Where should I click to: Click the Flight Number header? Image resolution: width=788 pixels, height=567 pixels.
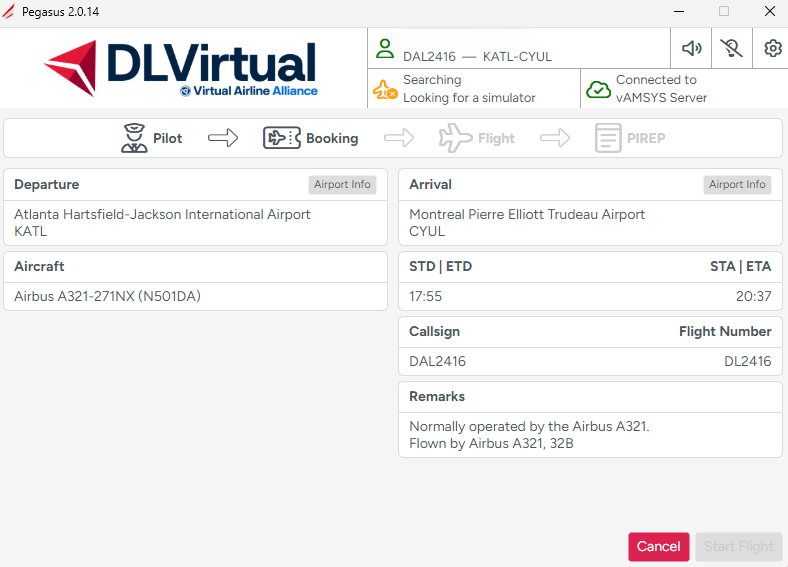click(x=725, y=332)
